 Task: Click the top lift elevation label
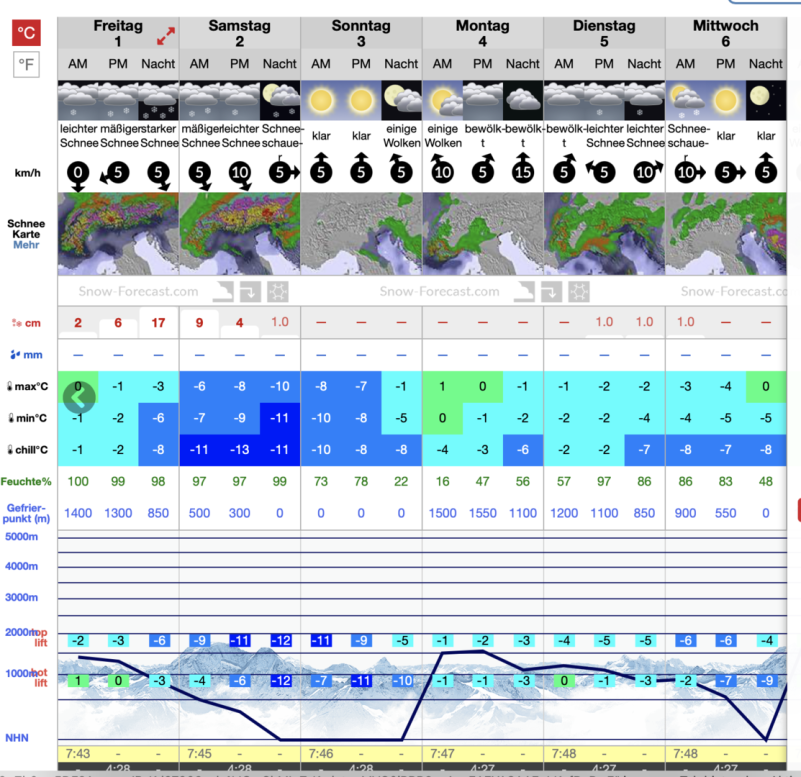coord(38,633)
